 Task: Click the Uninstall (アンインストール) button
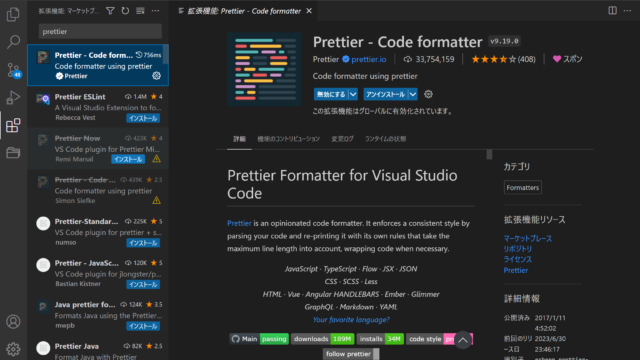[x=386, y=94]
